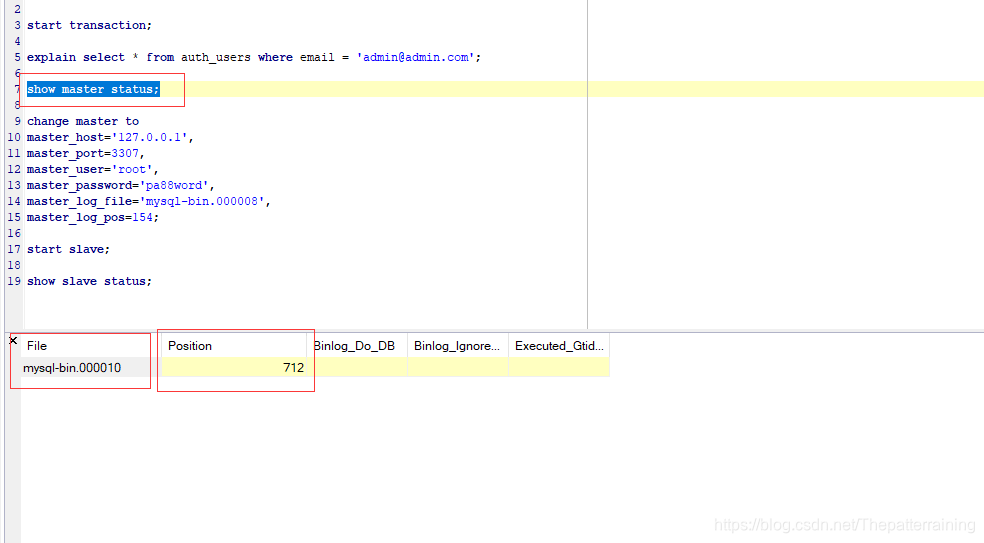
Task: Click the master_host='127.0.0.1' line
Action: (x=110, y=137)
